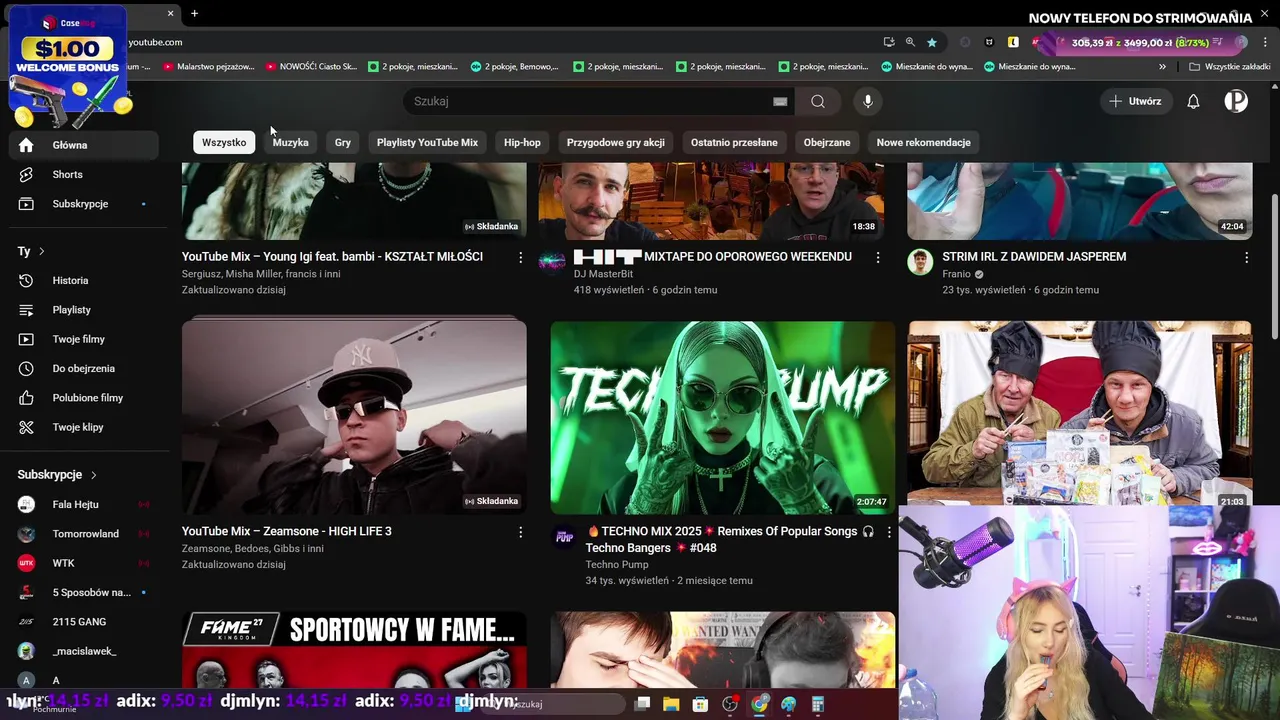
Task: Open the Zeamsone HIGH LIFE 3 thumbnail
Action: [354, 417]
